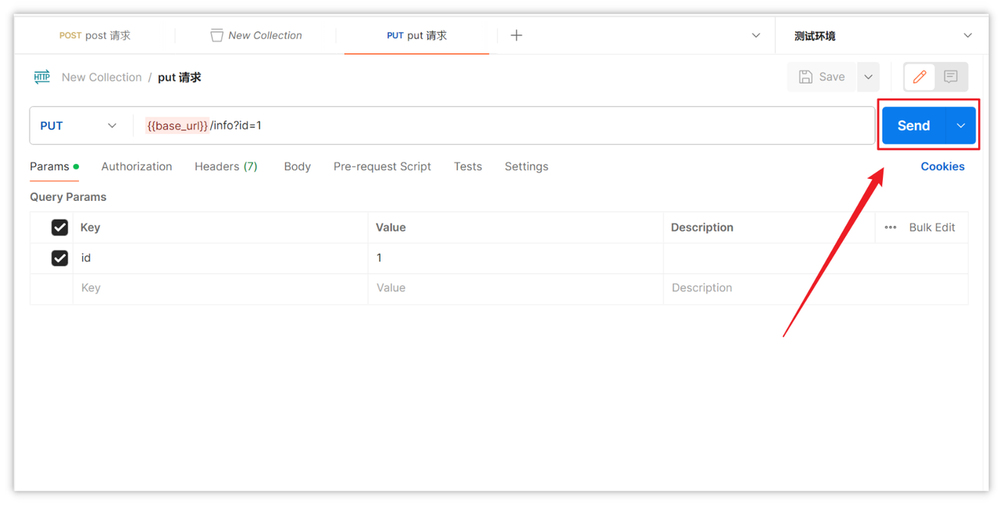Click the plus icon to open new tab
Viewport: 1000px width, 508px height.
pyautogui.click(x=516, y=35)
